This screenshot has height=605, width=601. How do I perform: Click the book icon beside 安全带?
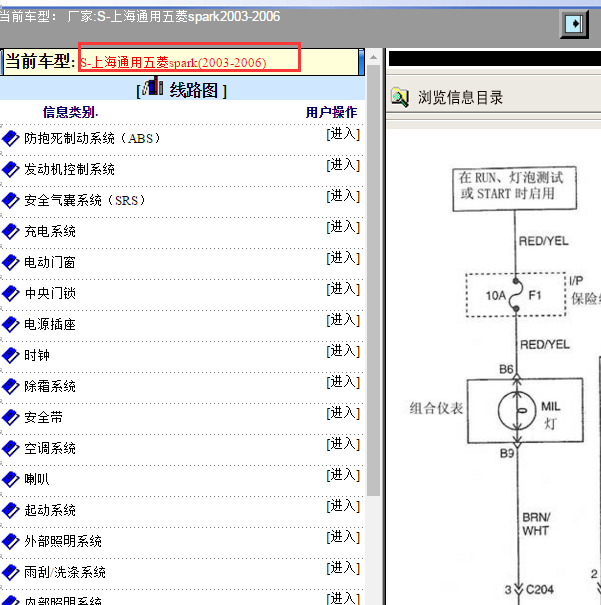point(10,417)
